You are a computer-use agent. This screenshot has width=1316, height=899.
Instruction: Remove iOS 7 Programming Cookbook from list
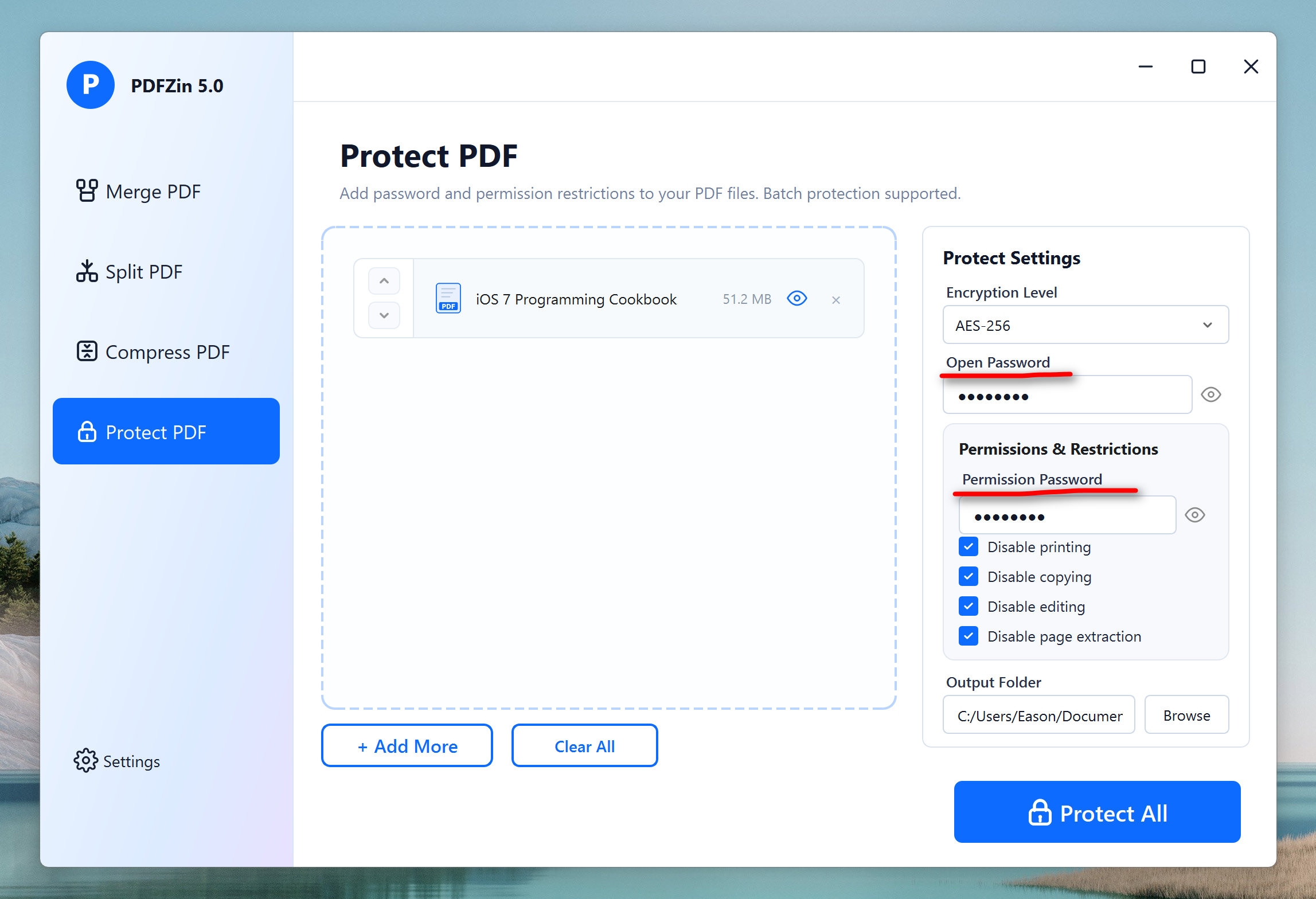(x=835, y=300)
